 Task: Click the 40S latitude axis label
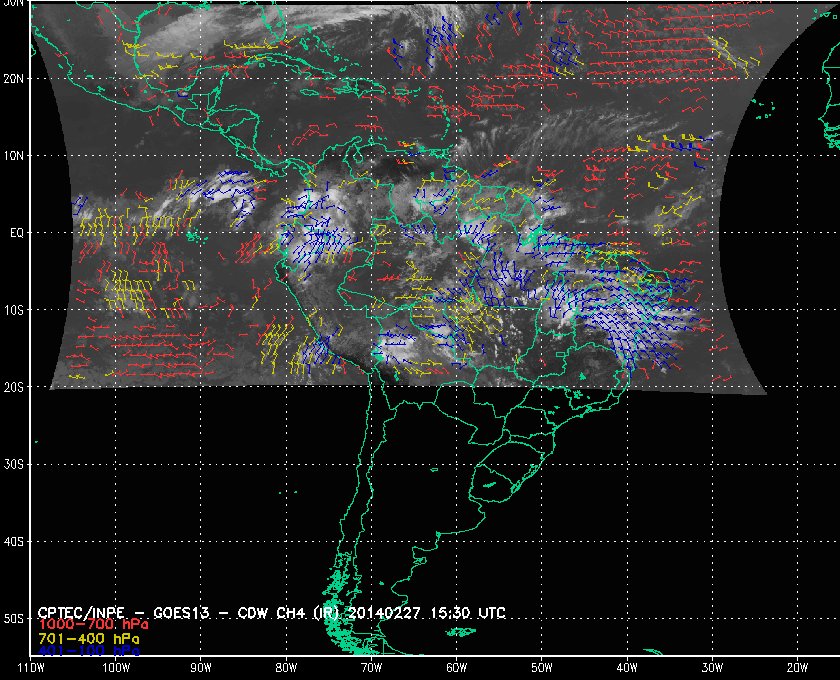(13, 541)
